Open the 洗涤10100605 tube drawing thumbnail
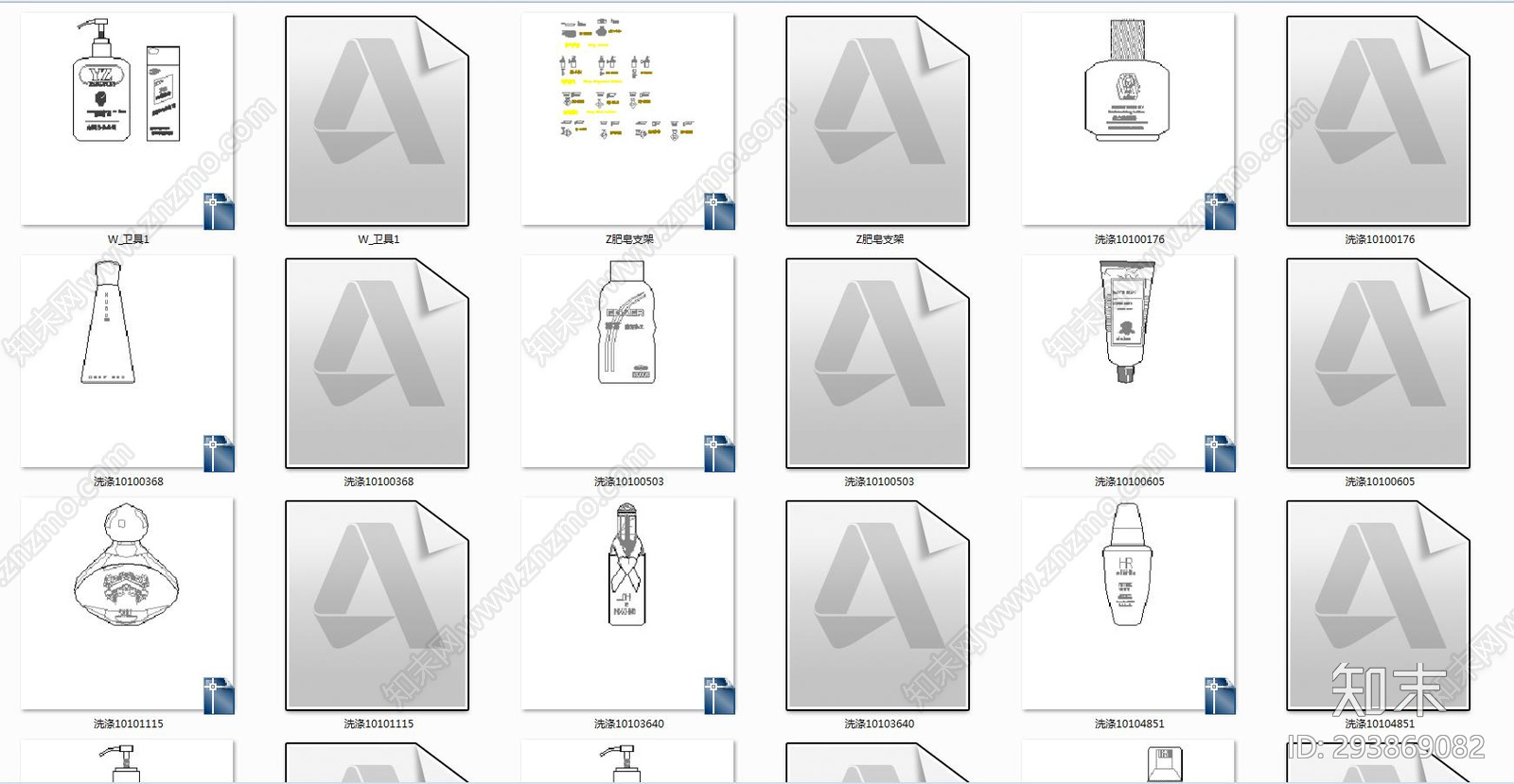This screenshot has height=784, width=1514. click(x=1129, y=362)
